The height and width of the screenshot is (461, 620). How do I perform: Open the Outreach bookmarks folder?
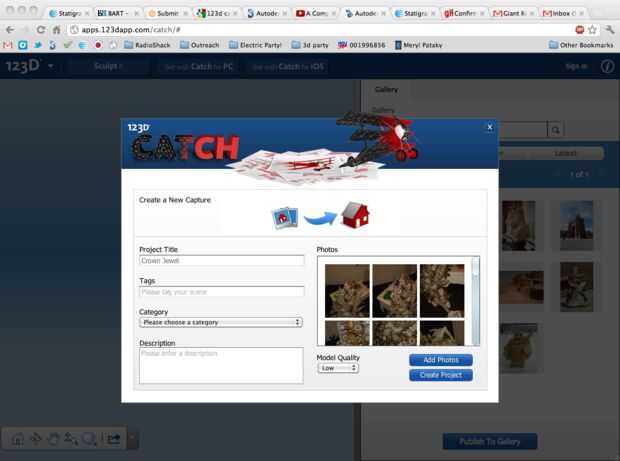coord(199,45)
